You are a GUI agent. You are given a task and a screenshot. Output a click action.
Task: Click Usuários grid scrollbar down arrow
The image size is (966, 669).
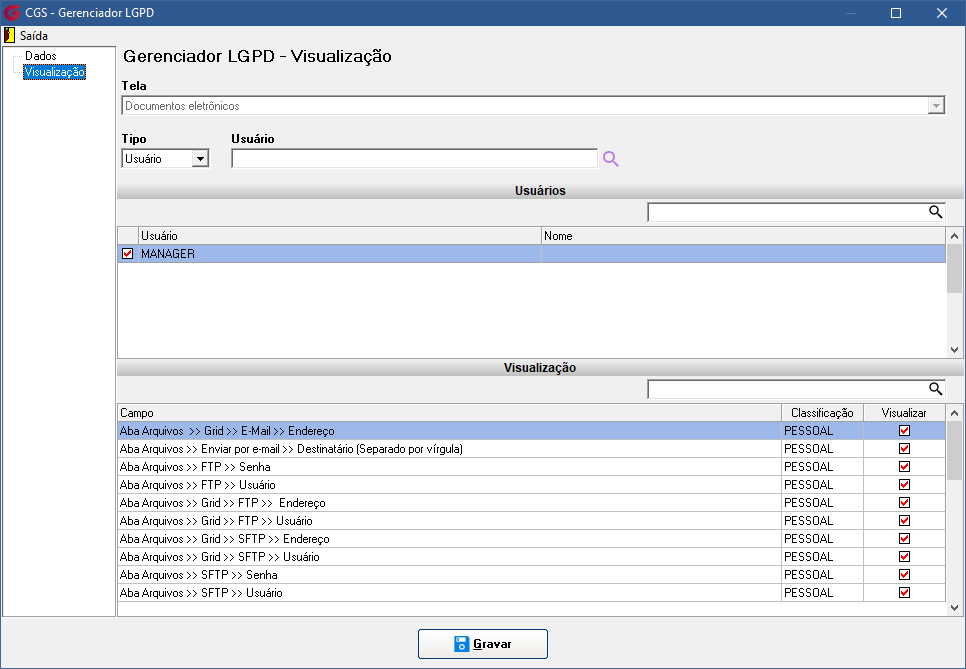coord(954,350)
